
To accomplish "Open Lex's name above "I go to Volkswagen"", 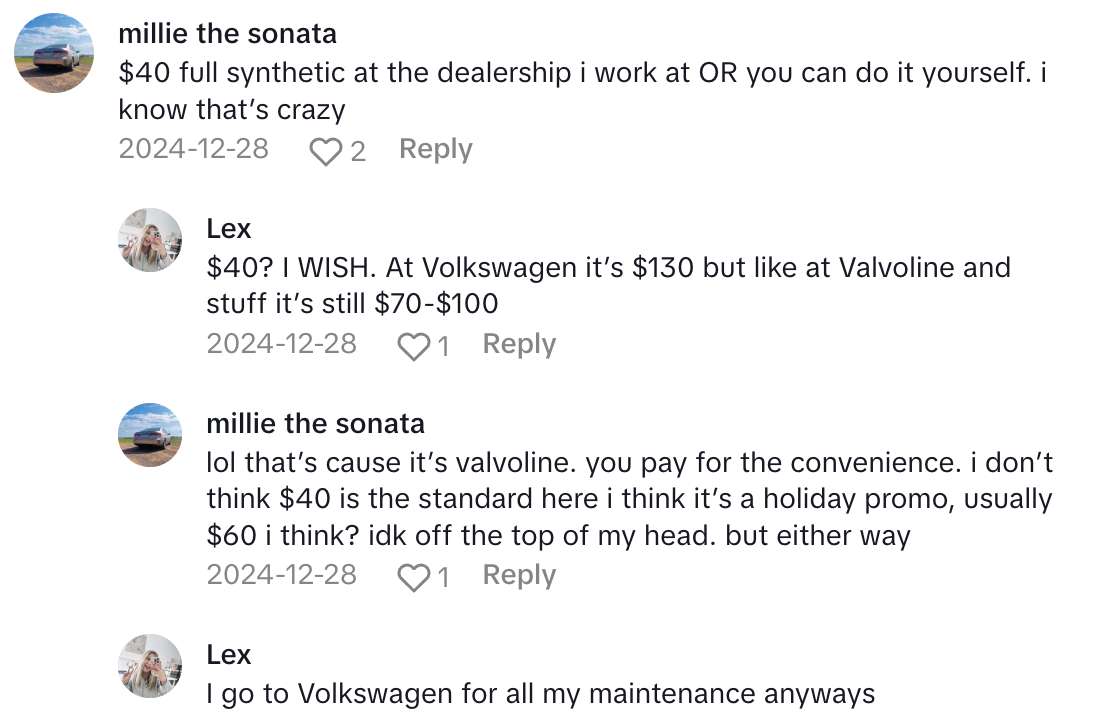I will (x=228, y=654).
